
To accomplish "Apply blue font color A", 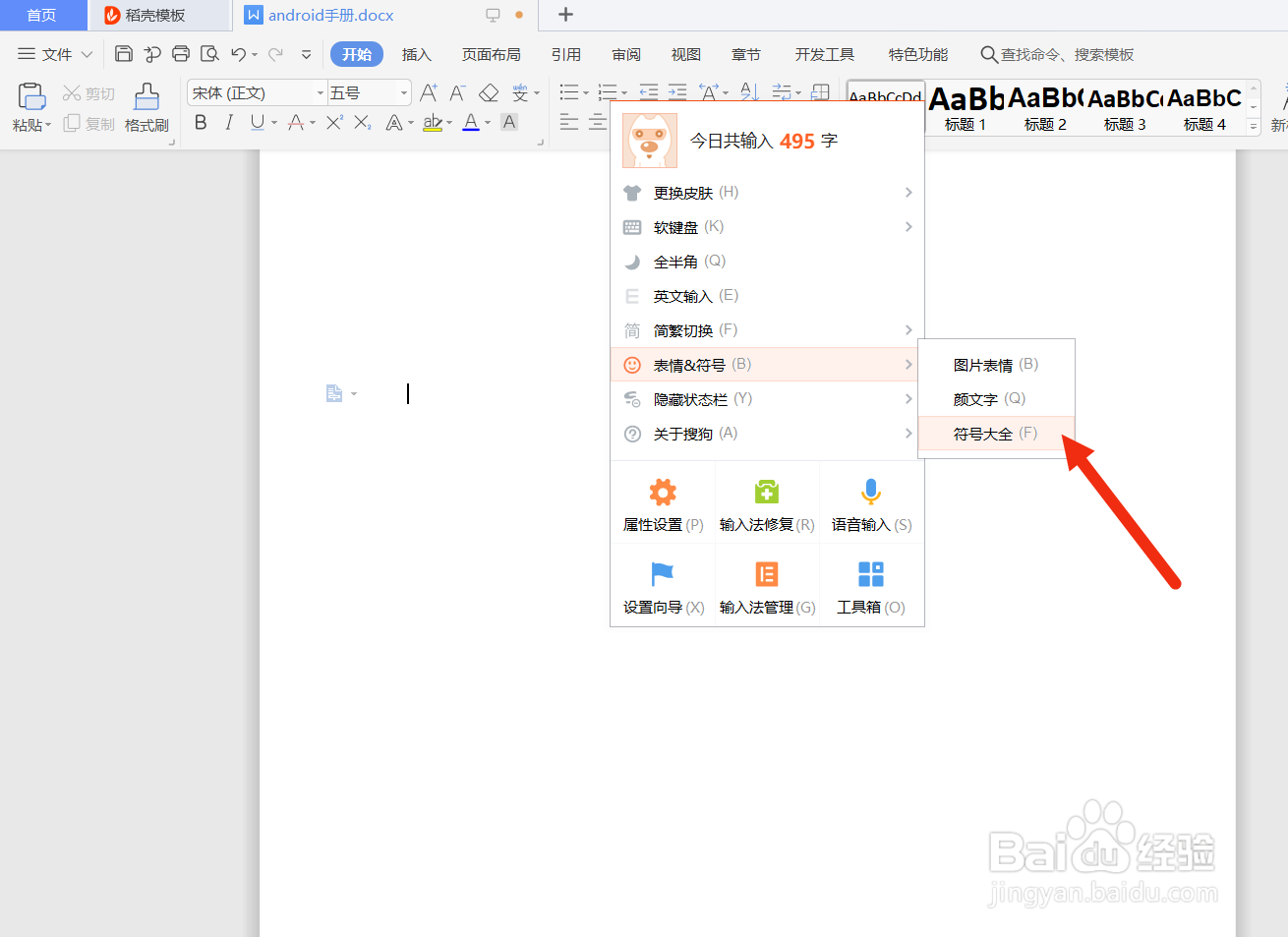I will [471, 122].
